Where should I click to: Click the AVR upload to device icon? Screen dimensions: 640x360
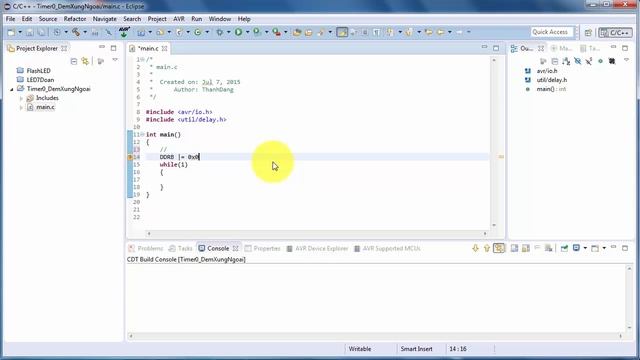pyautogui.click(x=124, y=32)
